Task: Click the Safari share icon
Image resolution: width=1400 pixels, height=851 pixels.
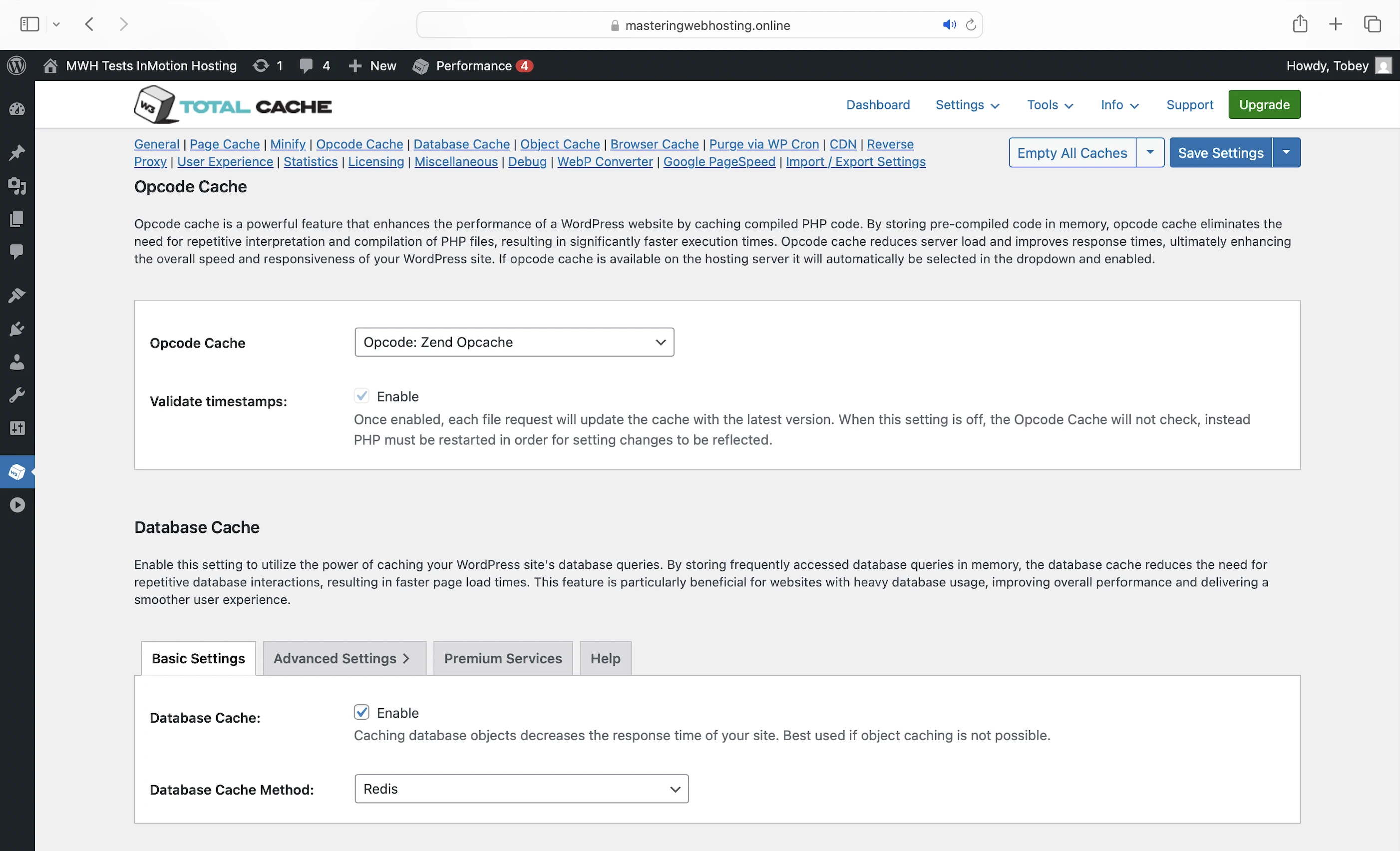Action: [1300, 24]
